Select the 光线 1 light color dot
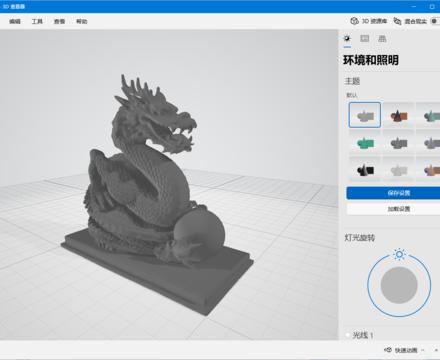440x360 pixels. pyautogui.click(x=348, y=335)
